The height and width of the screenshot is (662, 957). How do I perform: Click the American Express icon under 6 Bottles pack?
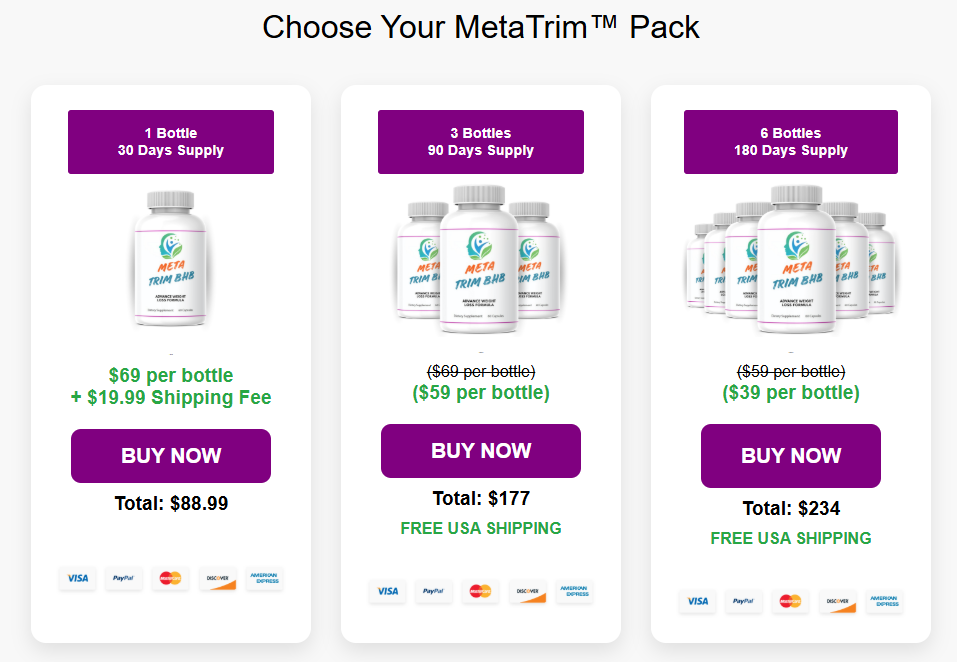pos(885,602)
